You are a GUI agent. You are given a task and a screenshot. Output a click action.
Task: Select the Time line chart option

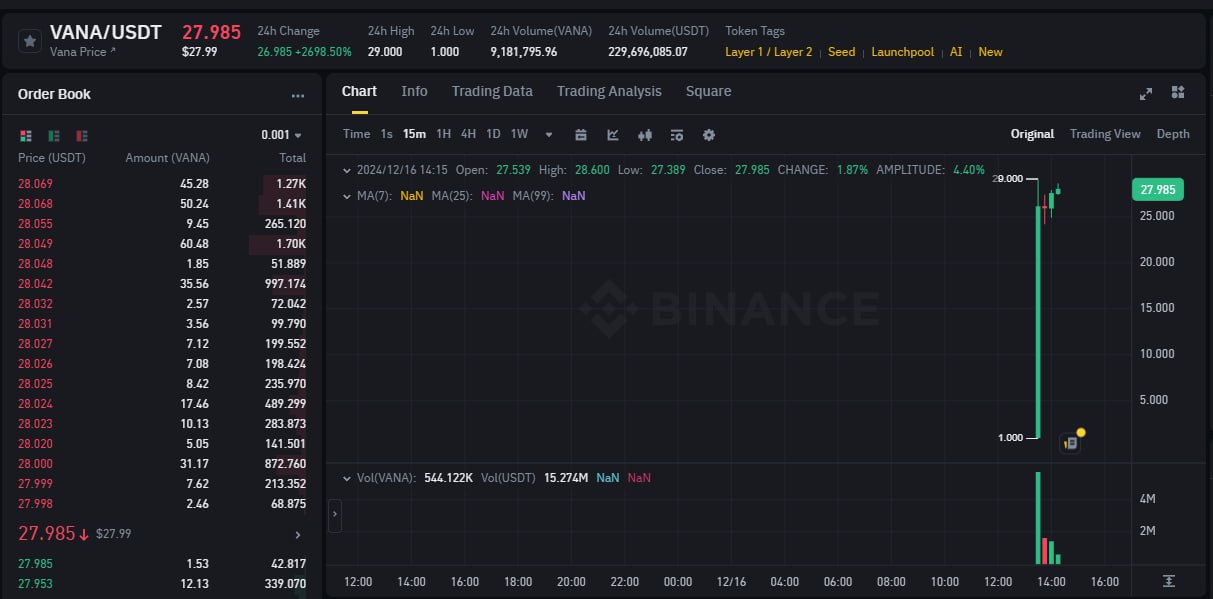[x=356, y=134]
